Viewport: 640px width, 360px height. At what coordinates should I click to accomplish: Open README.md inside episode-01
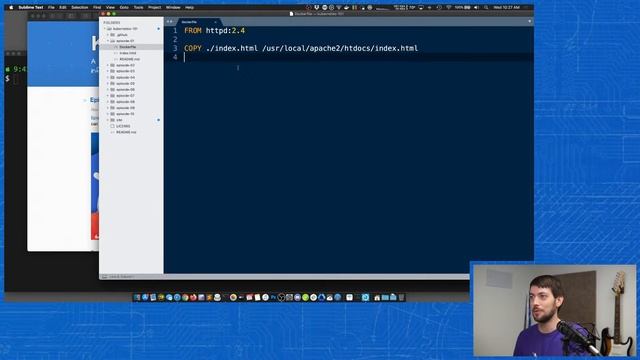129,59
